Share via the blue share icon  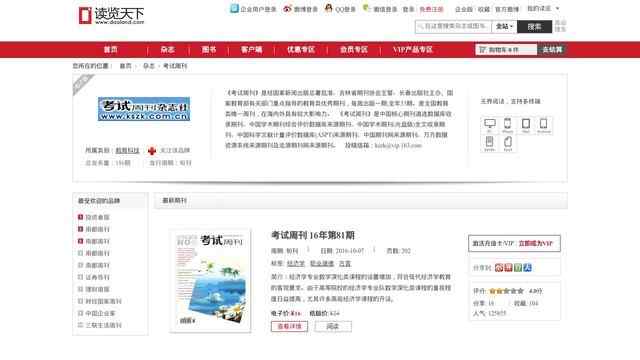coord(527,268)
